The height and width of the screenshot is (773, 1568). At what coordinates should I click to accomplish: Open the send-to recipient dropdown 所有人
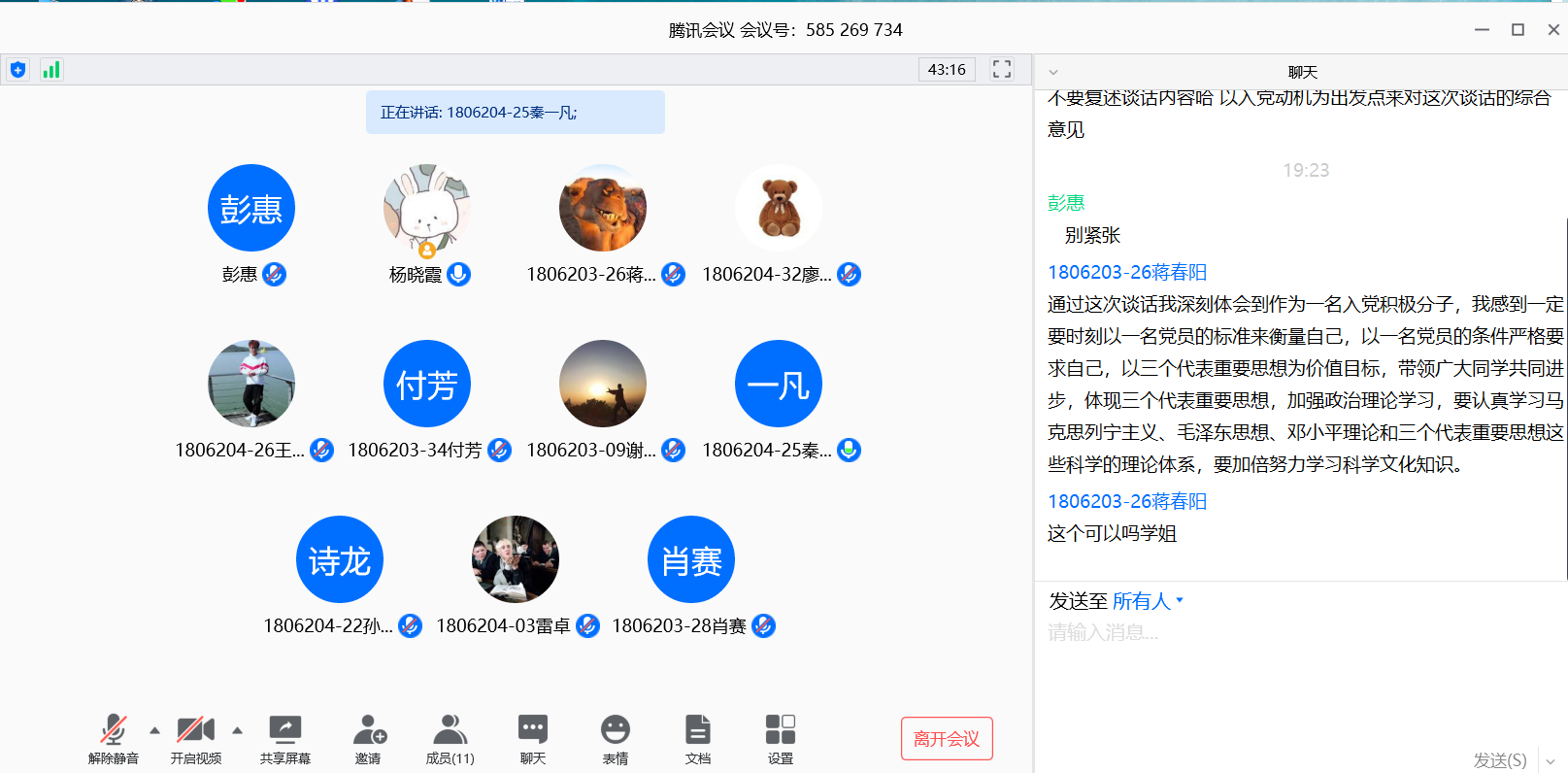click(x=1147, y=601)
